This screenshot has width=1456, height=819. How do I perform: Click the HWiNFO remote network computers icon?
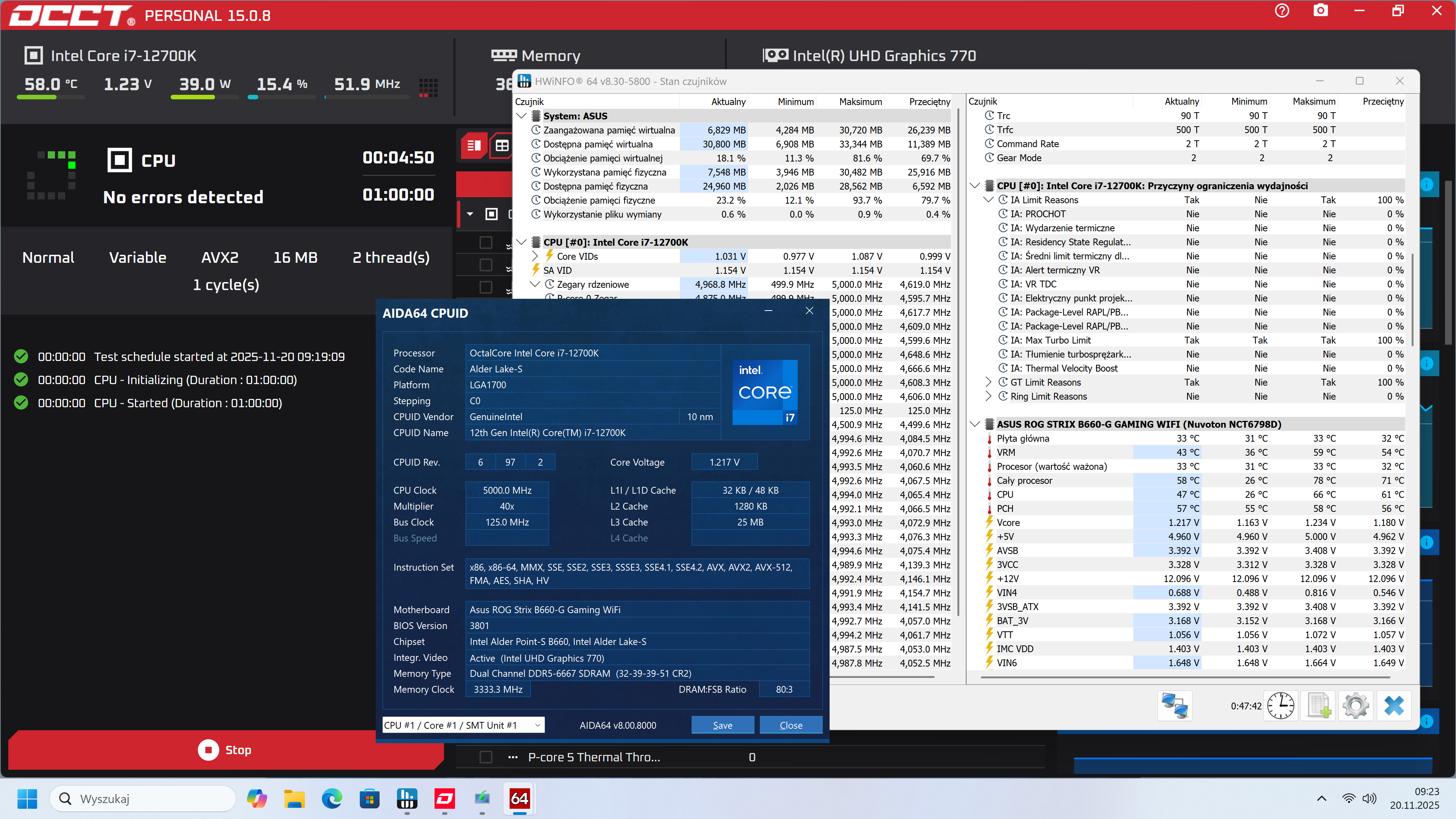pyautogui.click(x=1175, y=705)
